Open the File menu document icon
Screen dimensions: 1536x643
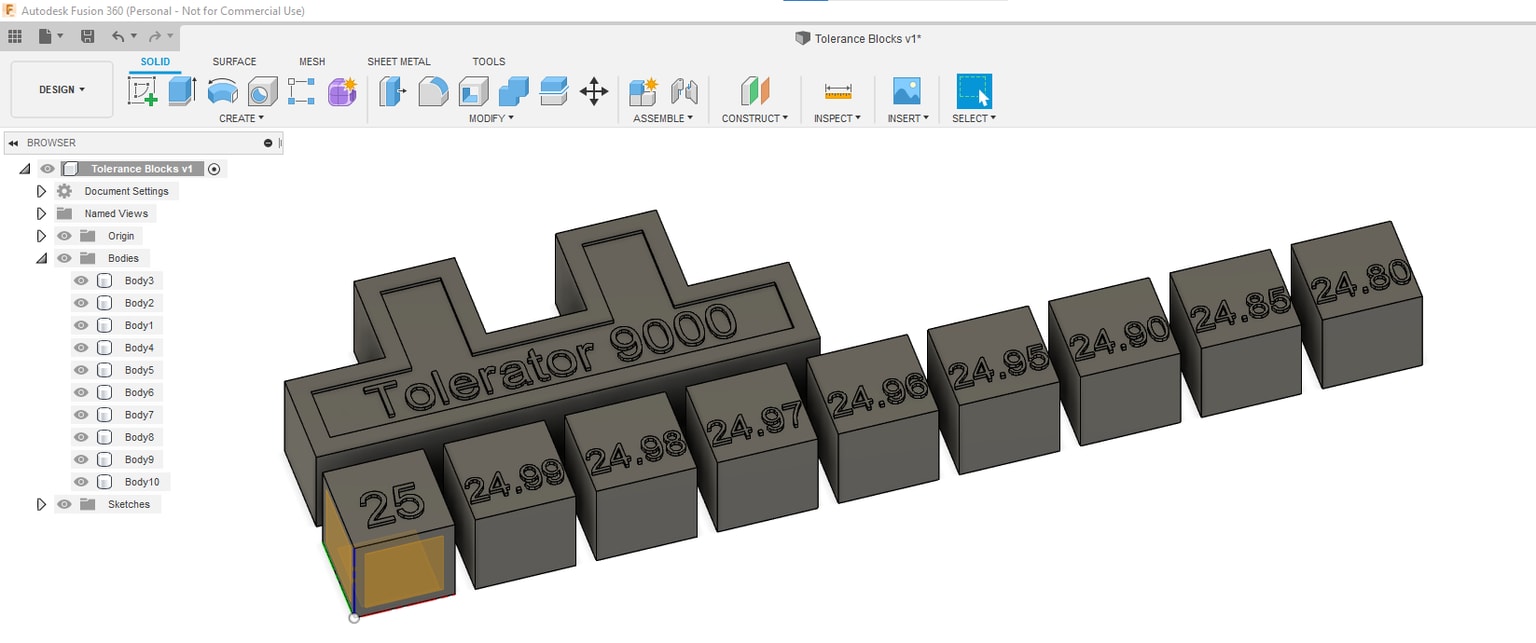[x=45, y=36]
